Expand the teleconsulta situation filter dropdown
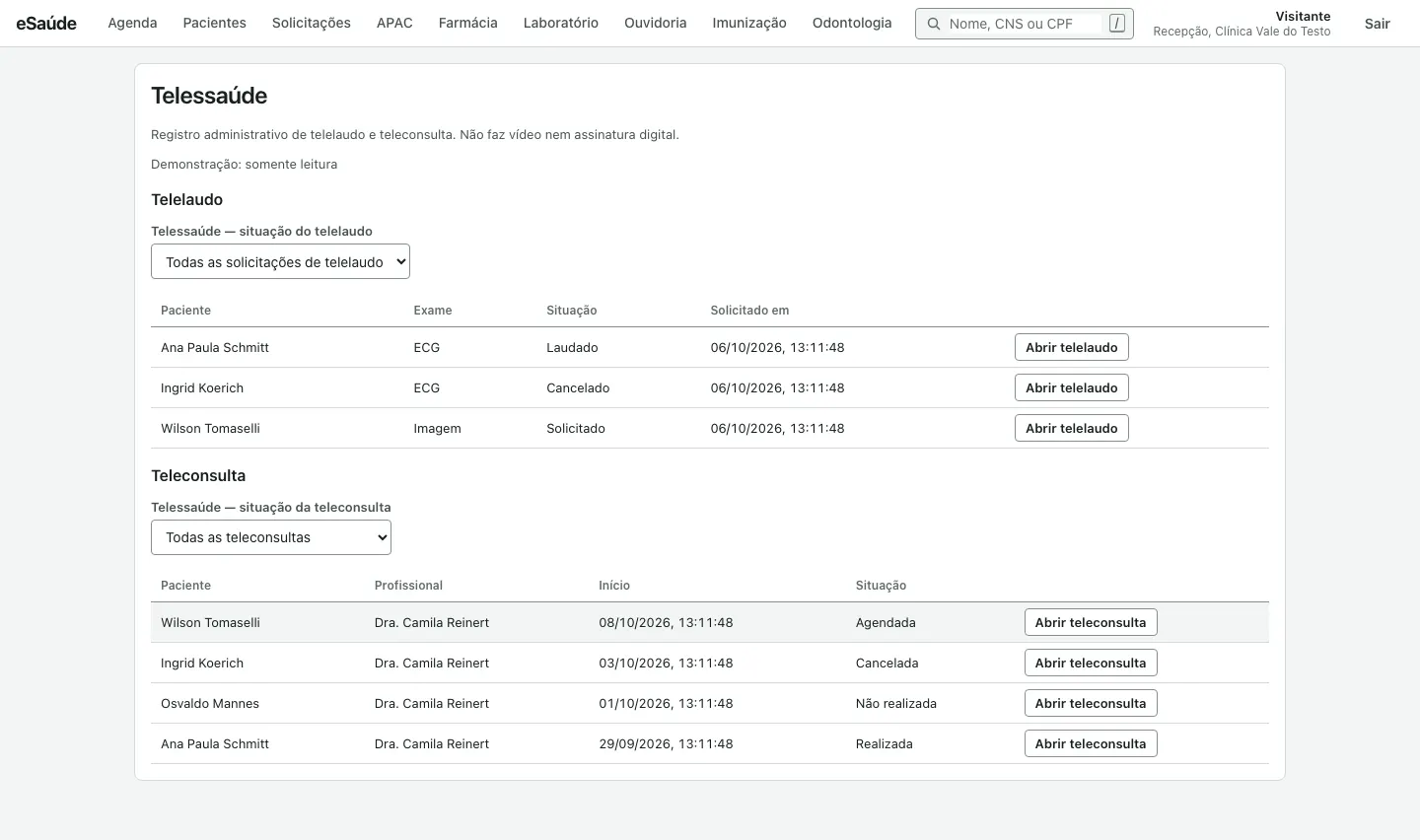 coord(271,537)
